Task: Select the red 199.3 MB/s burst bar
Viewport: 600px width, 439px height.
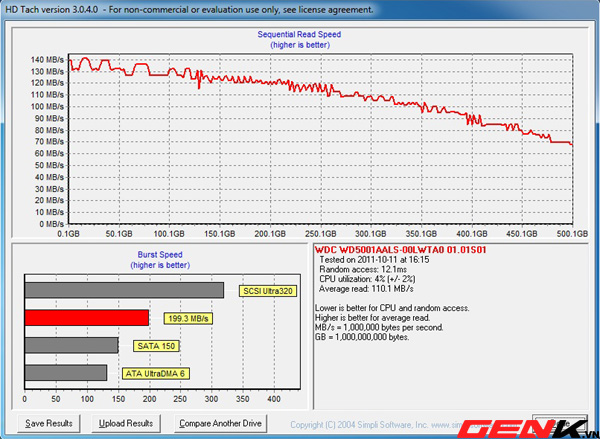Action: 87,318
